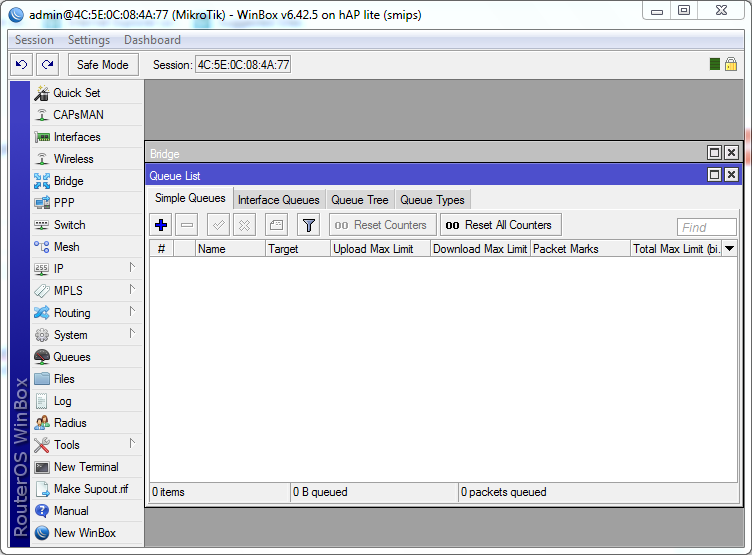Click the filter funnel icon
The height and width of the screenshot is (555, 752).
click(x=309, y=224)
